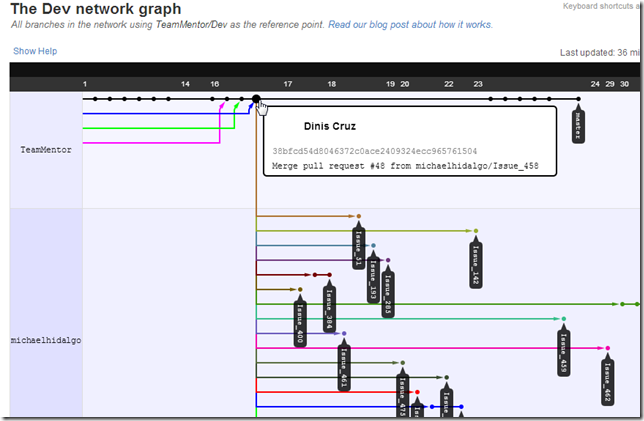Screen dimensions: 644x421
Task: Click the commit dot above the master tag
Action: click(578, 99)
